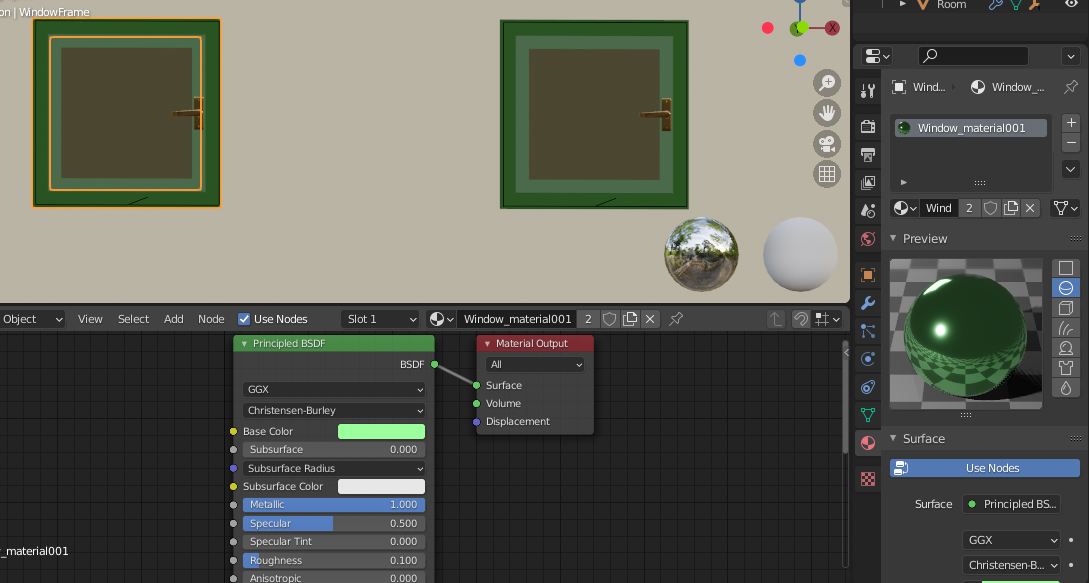Click the properties search field
The width and height of the screenshot is (1089, 583).
tap(973, 56)
